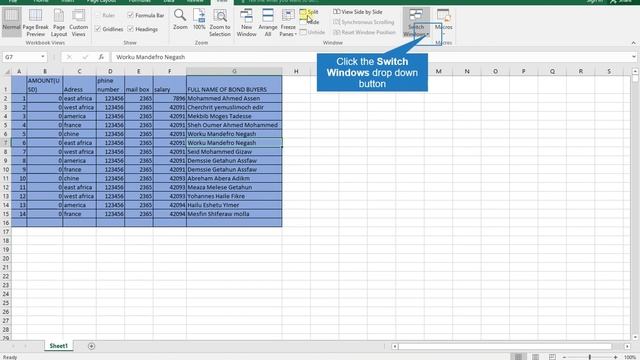Expand the formula bar
Image resolution: width=640 pixels, height=360 pixels.
click(633, 57)
